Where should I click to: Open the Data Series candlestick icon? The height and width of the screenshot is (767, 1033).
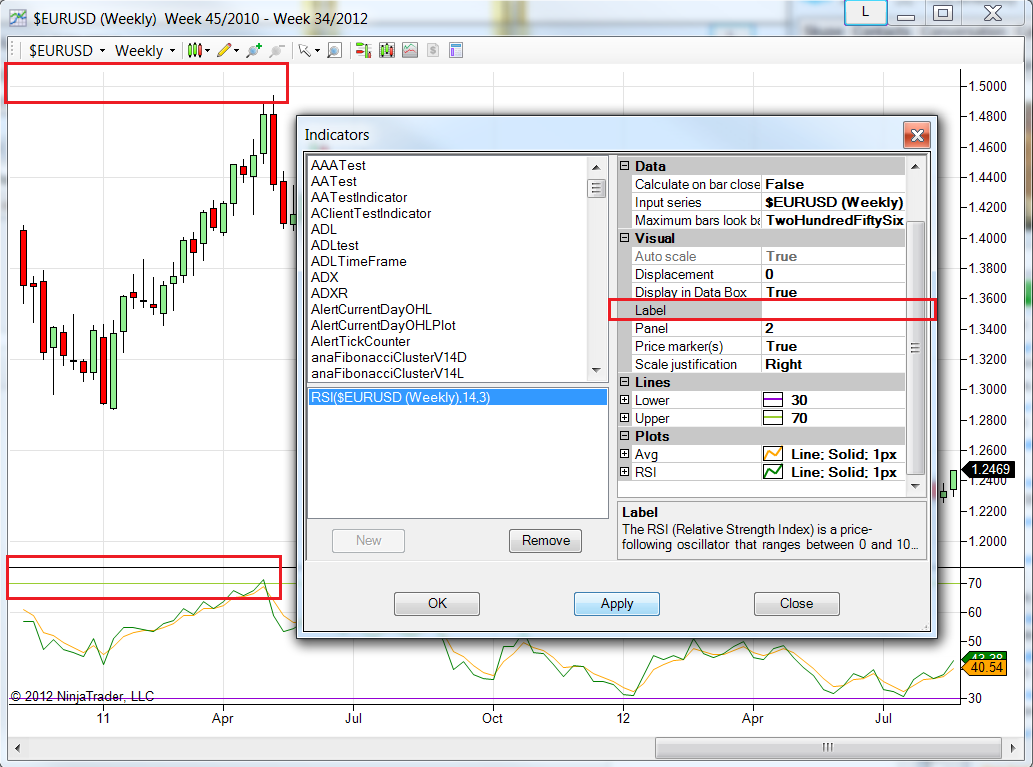coord(387,50)
